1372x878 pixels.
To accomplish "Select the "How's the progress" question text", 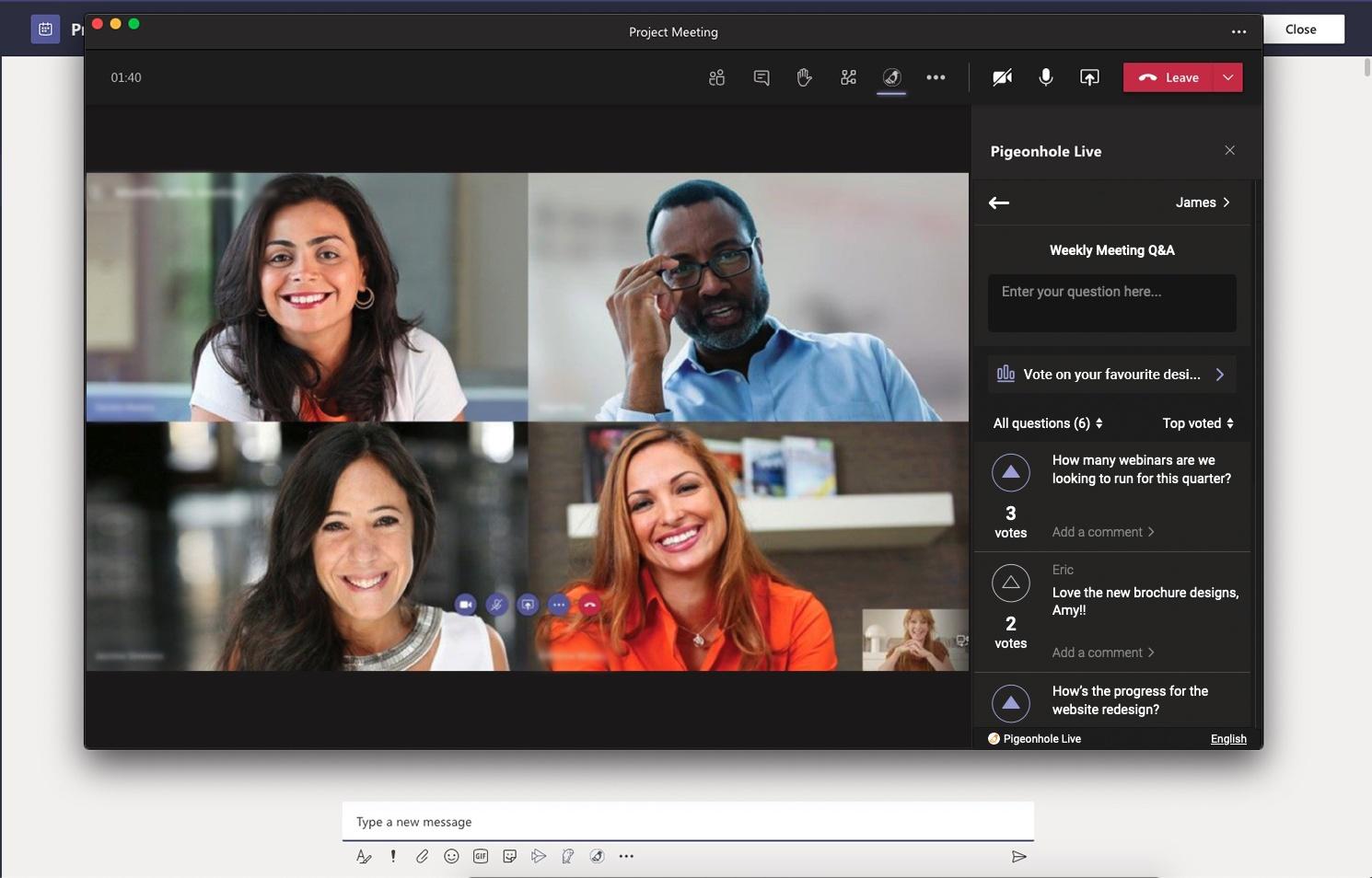I will pyautogui.click(x=1130, y=700).
